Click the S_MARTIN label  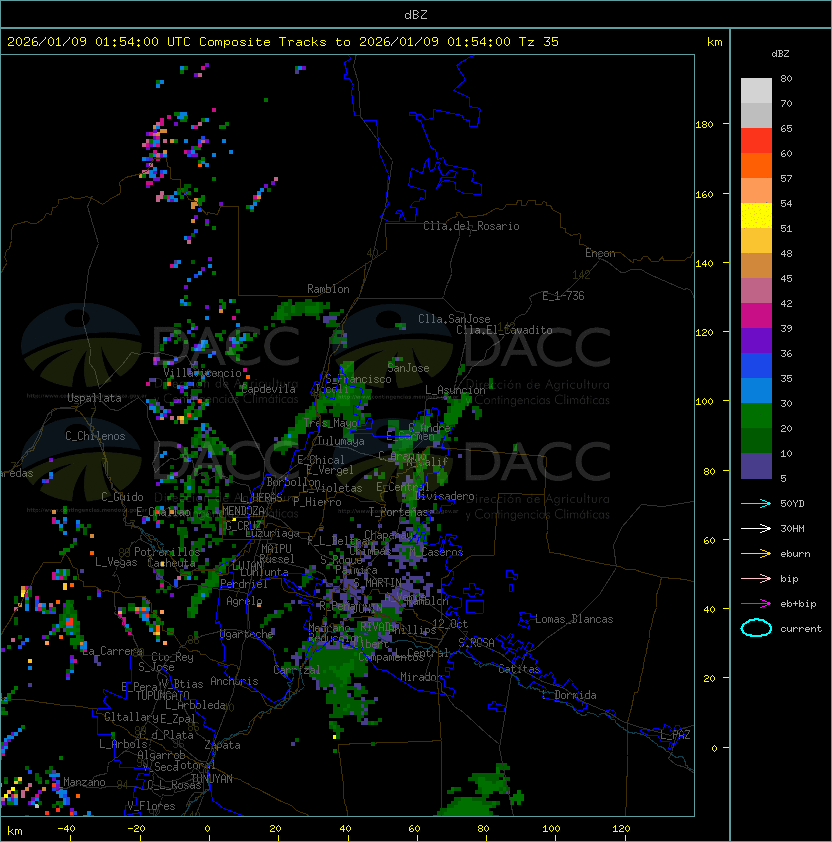tap(378, 582)
